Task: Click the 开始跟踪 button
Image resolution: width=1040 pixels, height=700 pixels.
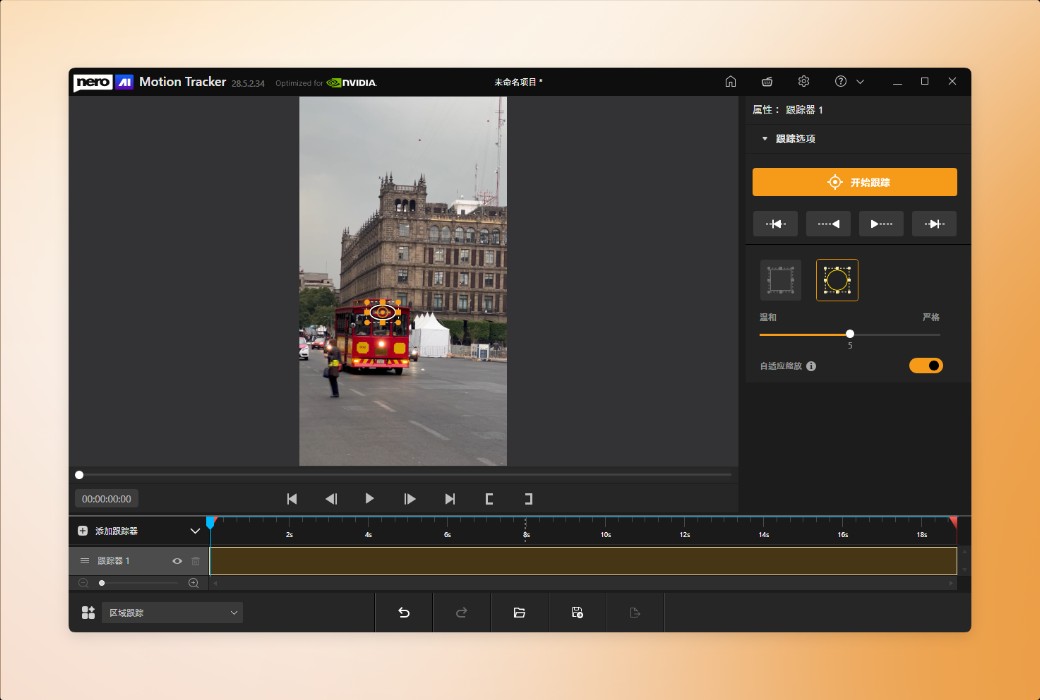Action: tap(854, 182)
